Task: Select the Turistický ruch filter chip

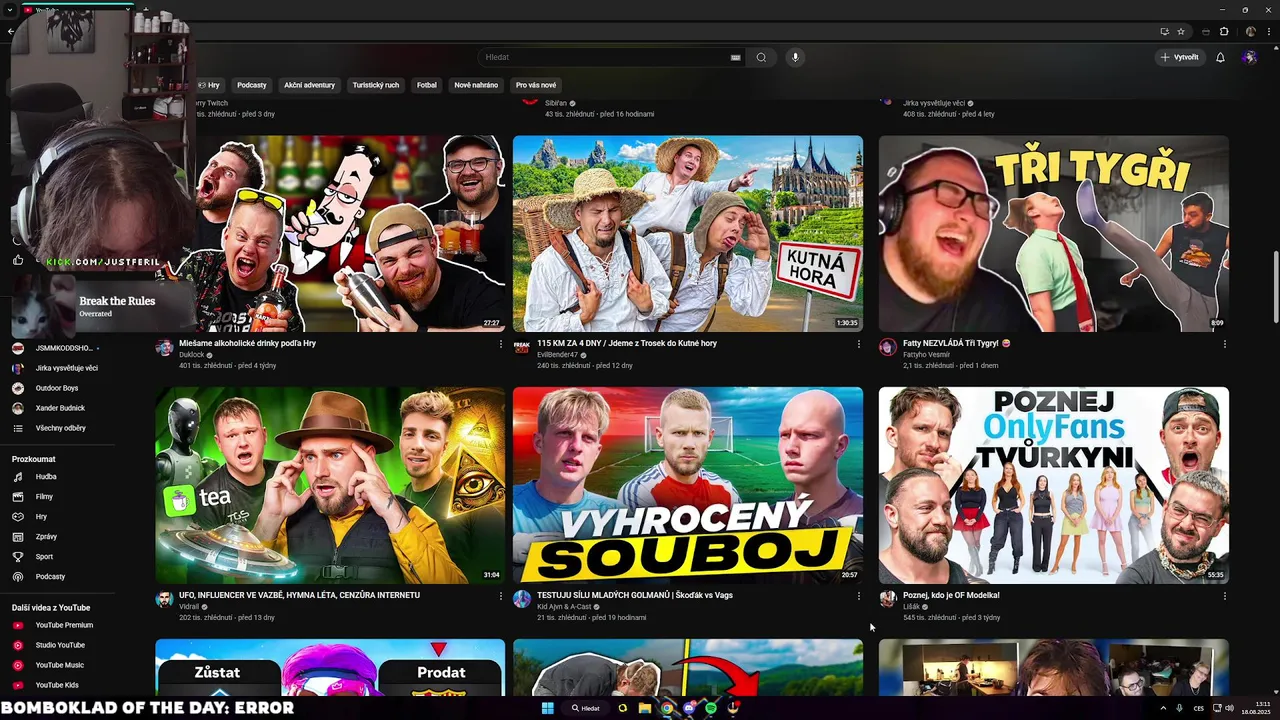Action: click(x=376, y=85)
